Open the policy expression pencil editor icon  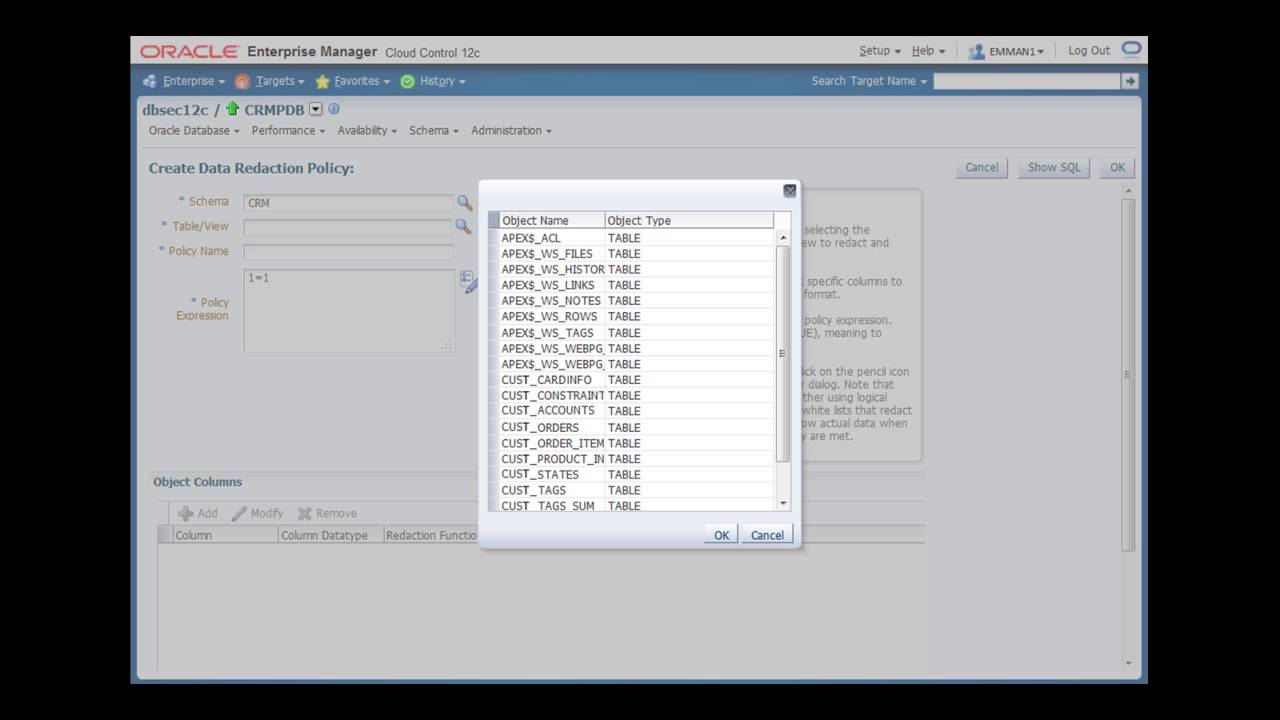click(468, 282)
